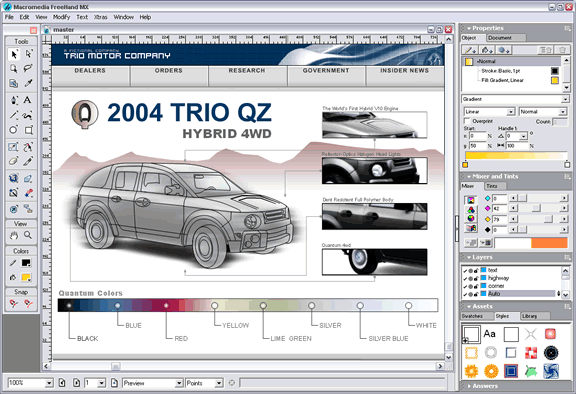Select the Text tool
576x394 pixels.
(x=28, y=100)
